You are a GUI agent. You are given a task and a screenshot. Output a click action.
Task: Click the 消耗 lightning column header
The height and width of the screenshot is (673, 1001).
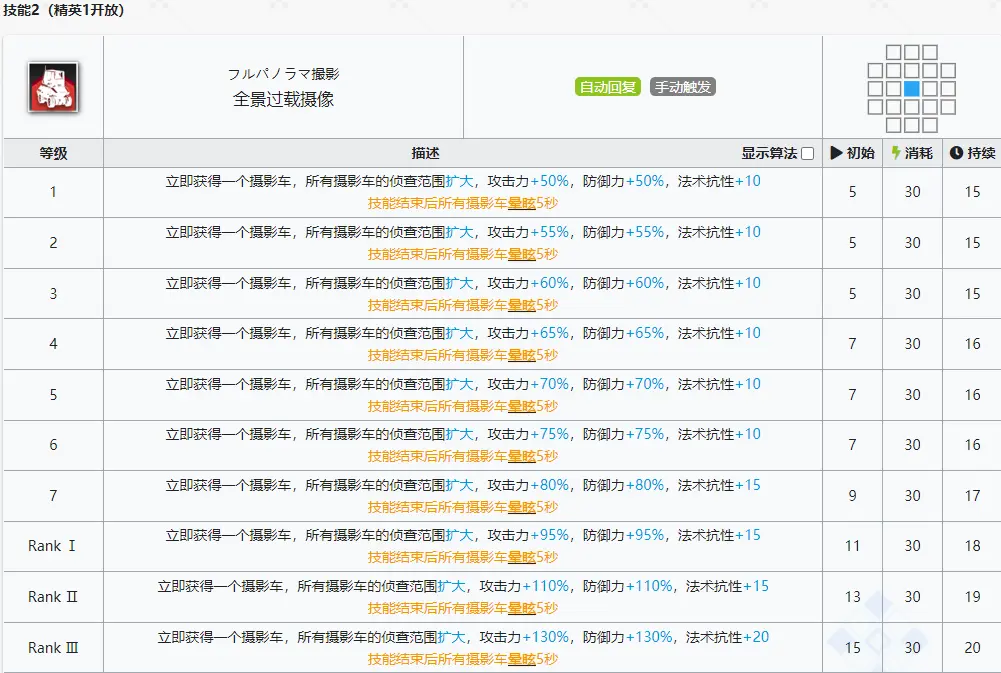click(912, 153)
